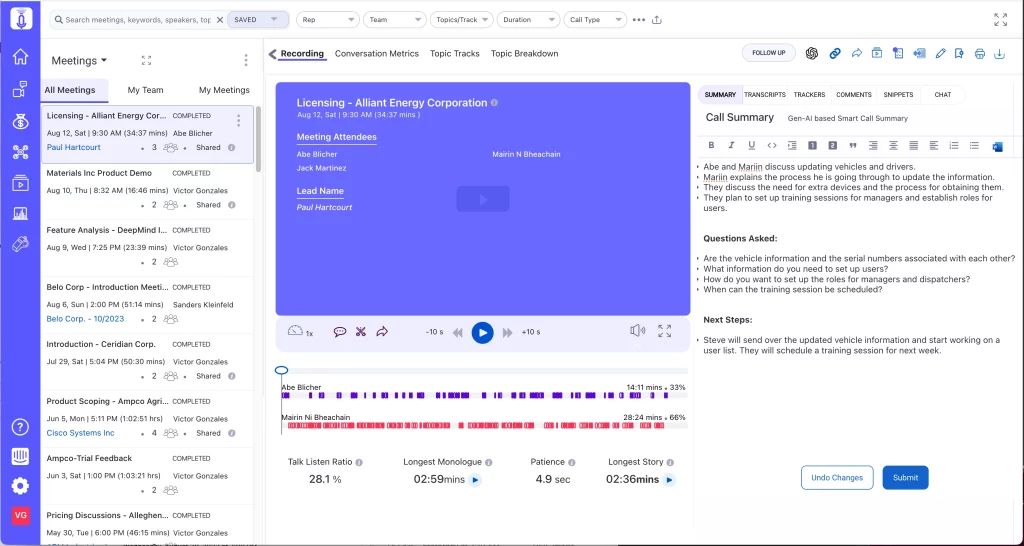
Task: Apply italic formatting in summary editor
Action: click(x=731, y=146)
